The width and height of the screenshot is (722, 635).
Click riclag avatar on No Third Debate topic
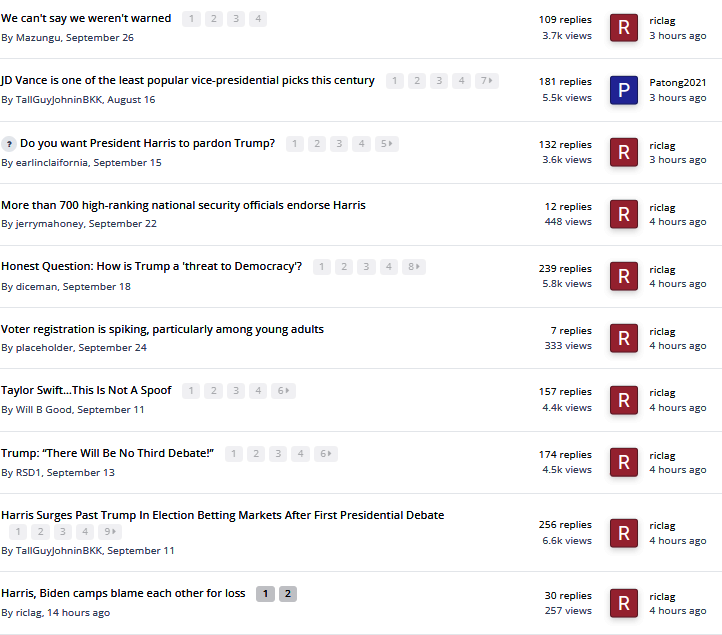pos(624,462)
